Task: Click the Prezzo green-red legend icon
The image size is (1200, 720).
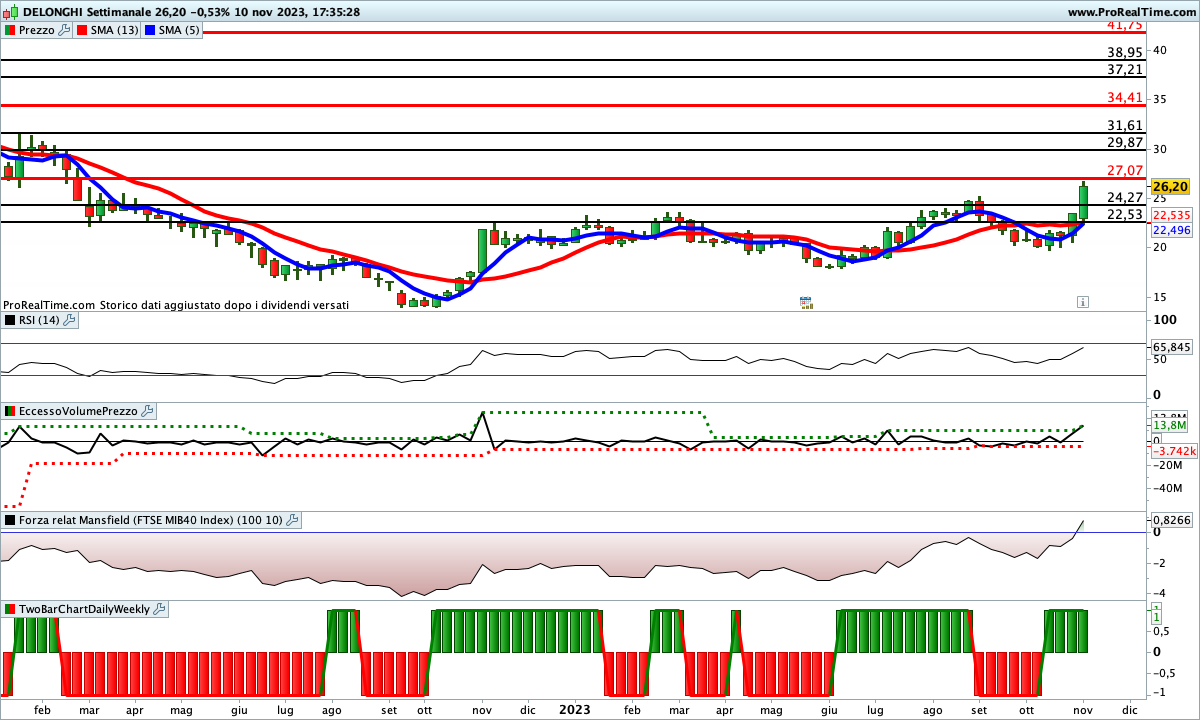Action: pos(10,30)
